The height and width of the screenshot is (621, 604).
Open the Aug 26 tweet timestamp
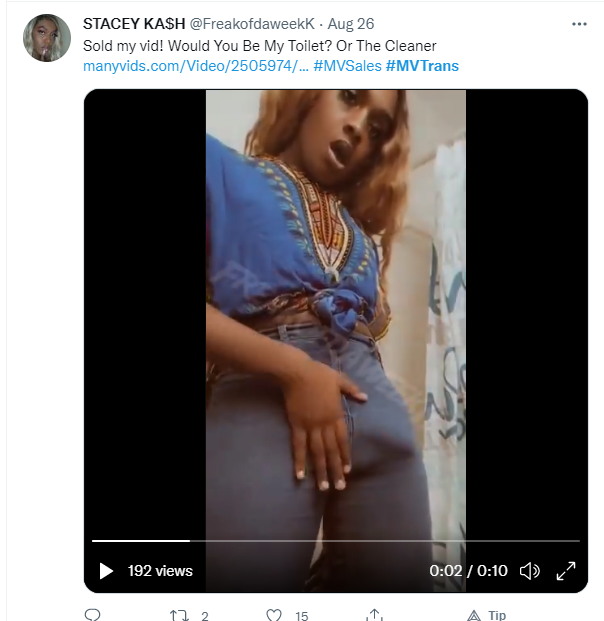pyautogui.click(x=351, y=24)
